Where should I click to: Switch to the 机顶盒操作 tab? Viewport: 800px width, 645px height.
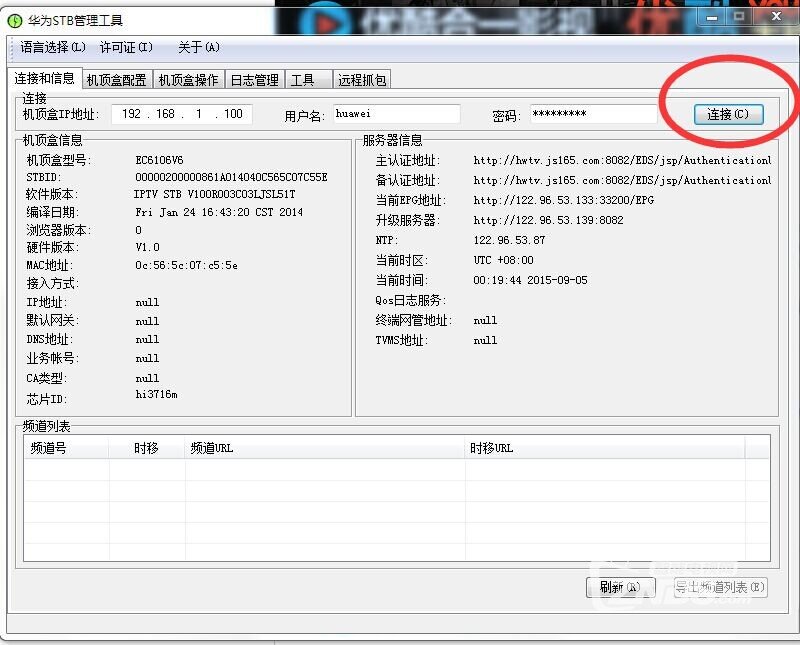pyautogui.click(x=188, y=80)
